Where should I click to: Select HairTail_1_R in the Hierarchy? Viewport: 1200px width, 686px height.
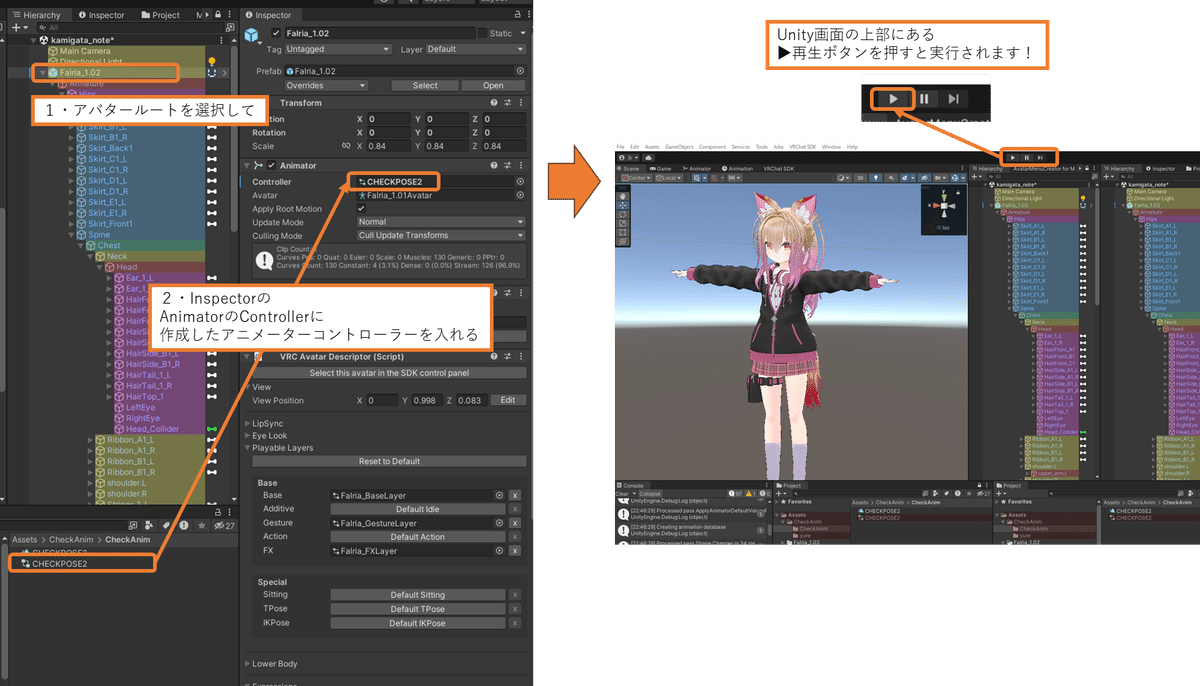tap(149, 385)
